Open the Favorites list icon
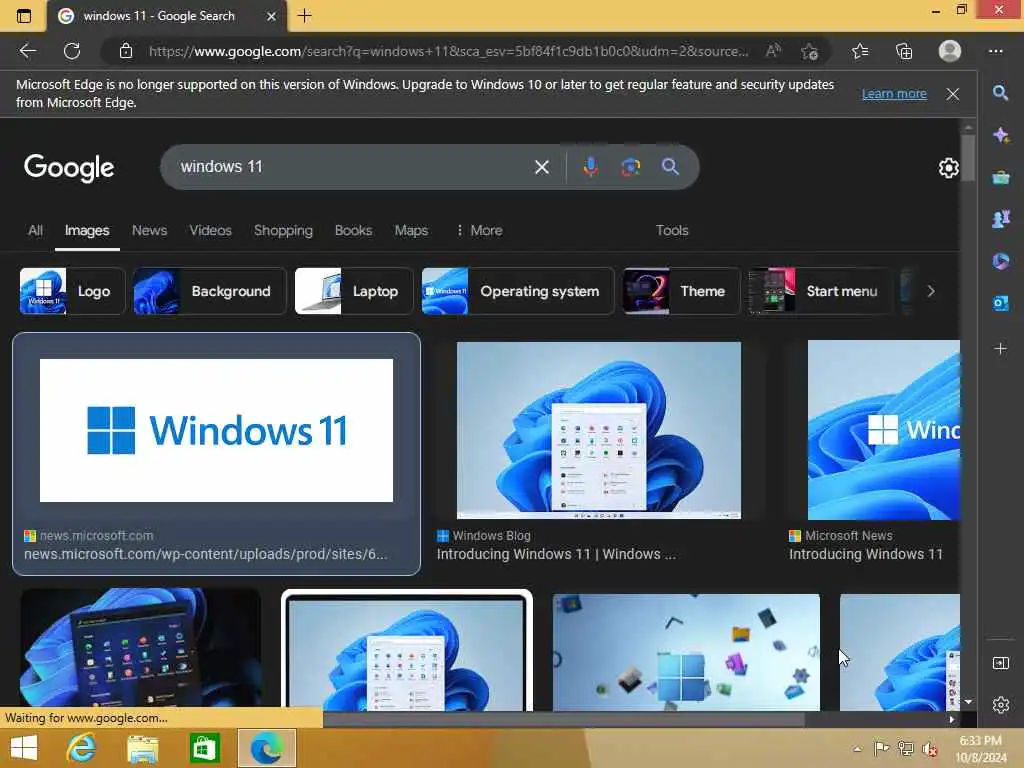The image size is (1024, 768). [860, 51]
